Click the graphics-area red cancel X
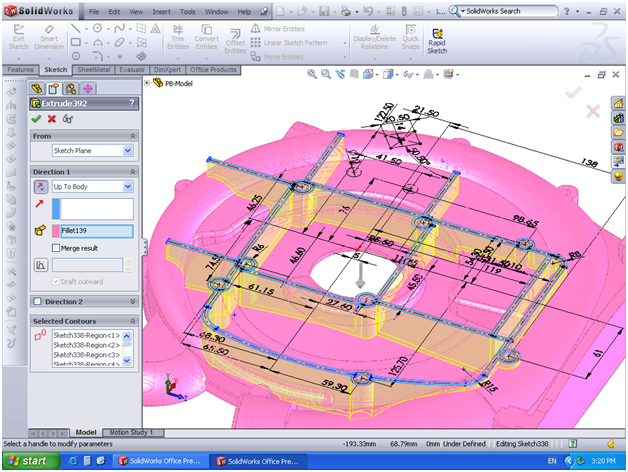628x472 pixels. [x=593, y=111]
